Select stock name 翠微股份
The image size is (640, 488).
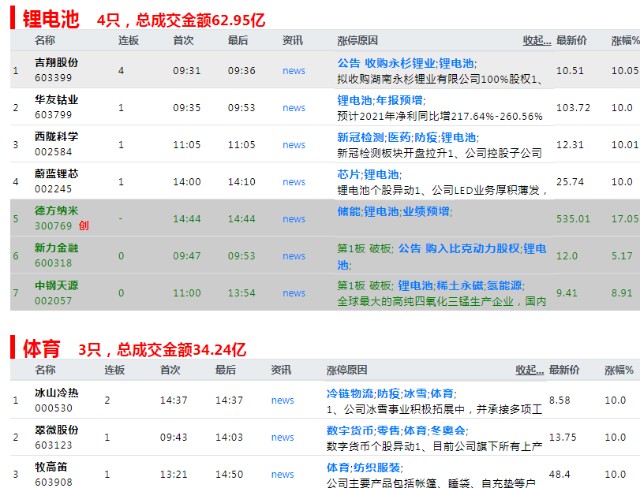(56, 430)
